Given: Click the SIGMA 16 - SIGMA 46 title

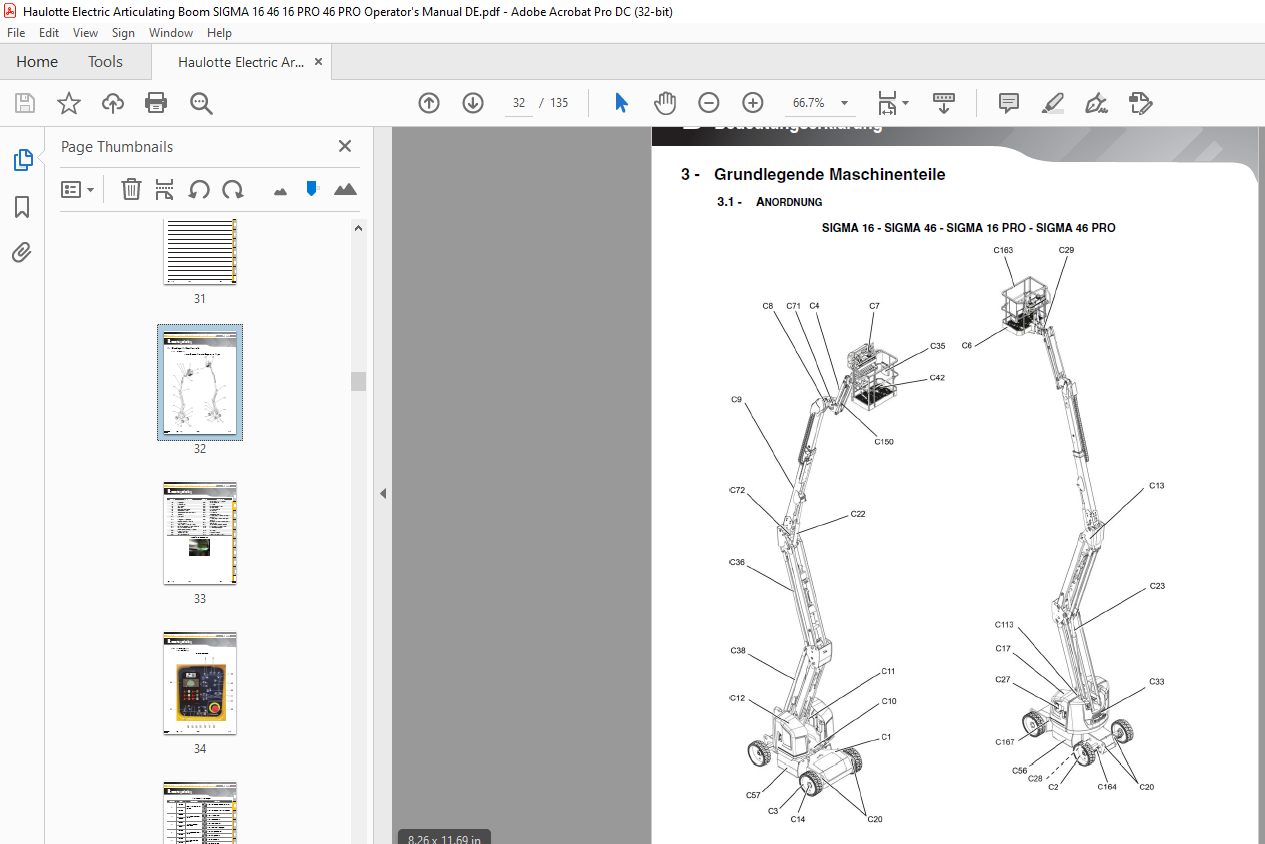Looking at the screenshot, I should coord(968,228).
